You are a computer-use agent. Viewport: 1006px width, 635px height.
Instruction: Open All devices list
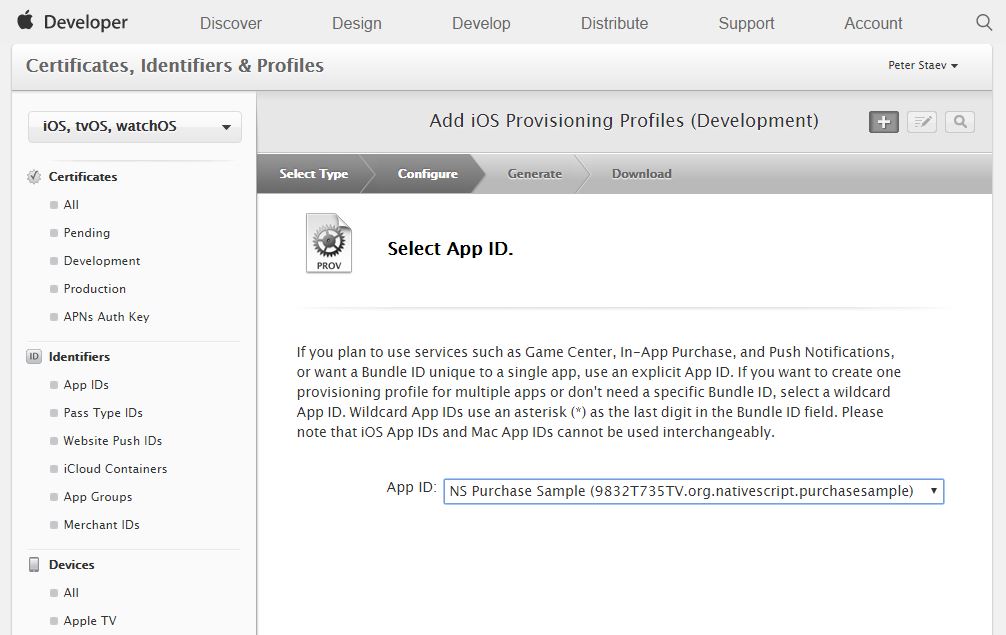[71, 593]
